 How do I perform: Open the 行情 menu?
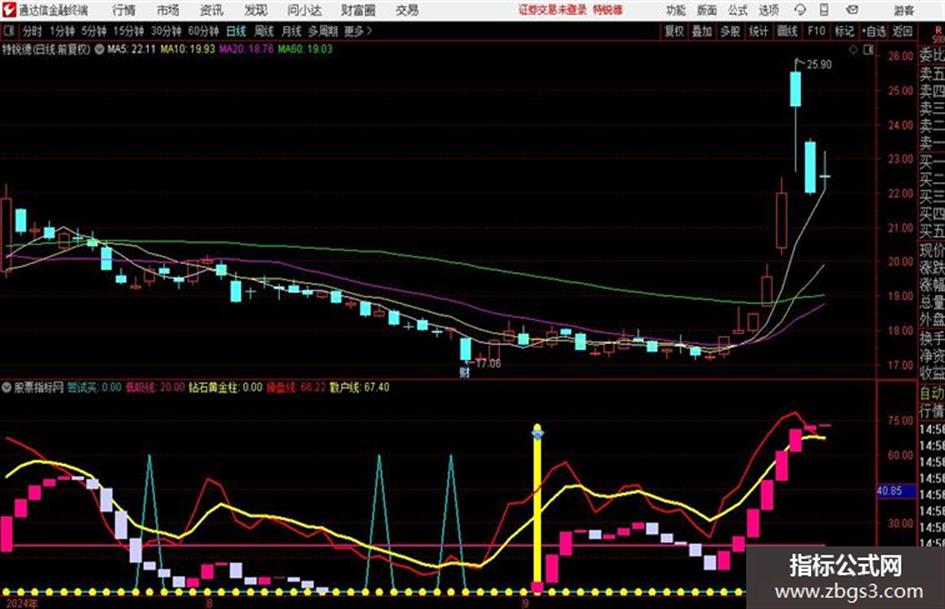click(124, 10)
